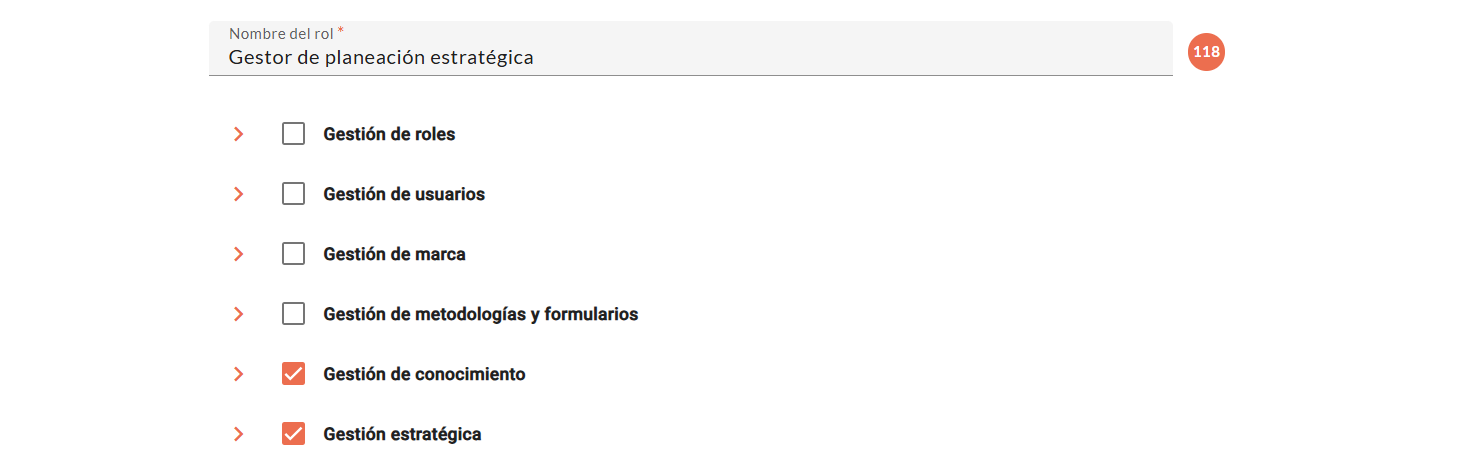Uncheck the Gestión de conocimiento checkbox
This screenshot has height=466, width=1462.
click(293, 374)
